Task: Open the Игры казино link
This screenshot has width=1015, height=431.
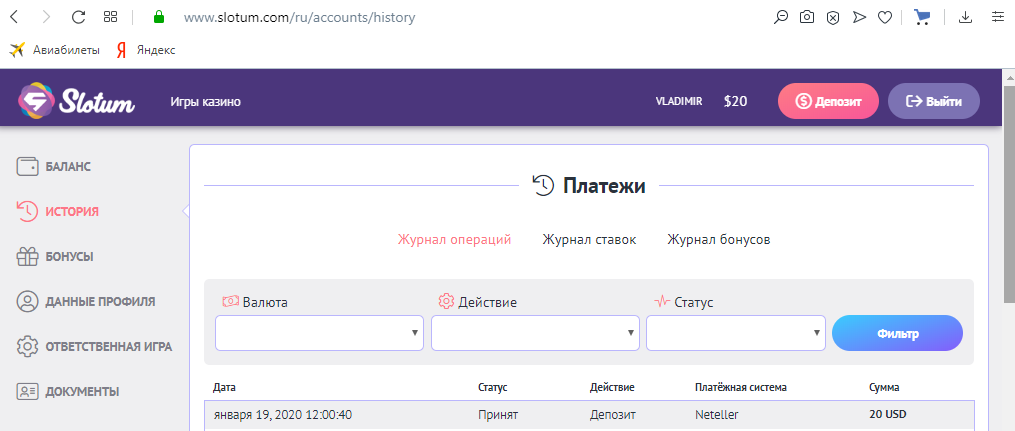Action: coord(206,102)
